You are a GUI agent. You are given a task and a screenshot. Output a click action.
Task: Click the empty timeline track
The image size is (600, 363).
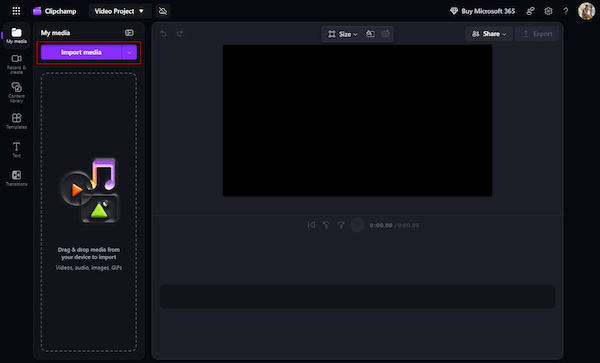tap(357, 296)
